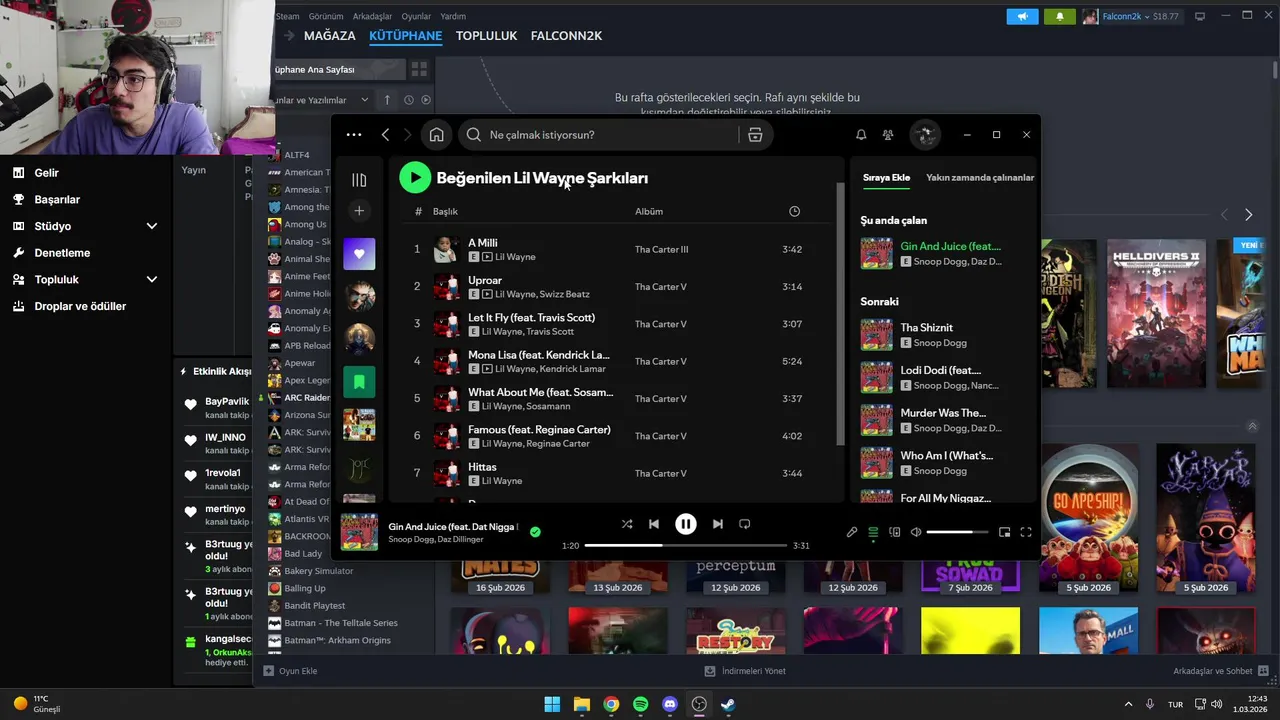The width and height of the screenshot is (1280, 720).
Task: Collapse the Spotify library sidebar icon
Action: (359, 180)
